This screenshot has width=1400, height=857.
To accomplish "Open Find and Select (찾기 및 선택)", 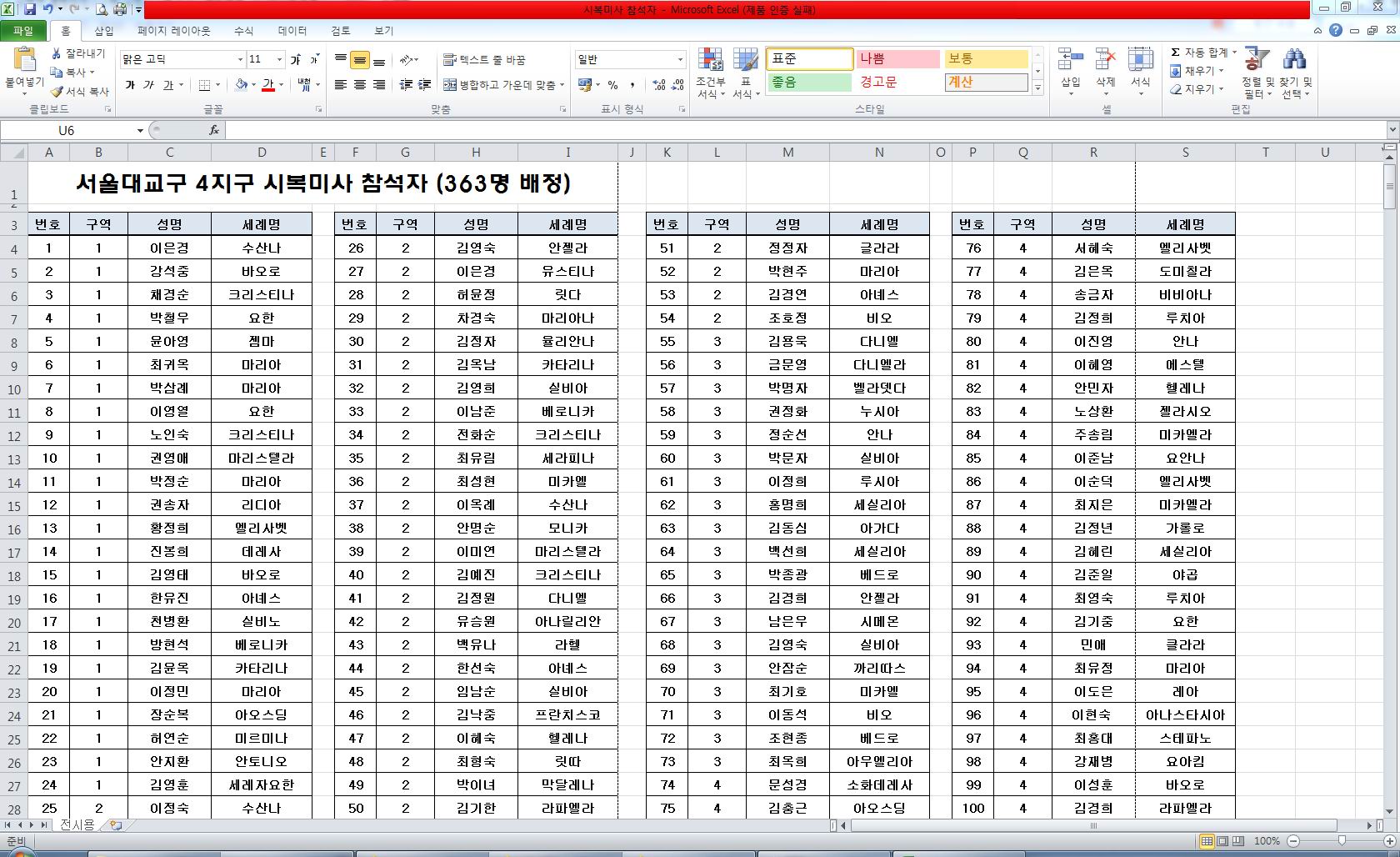I will [1296, 73].
